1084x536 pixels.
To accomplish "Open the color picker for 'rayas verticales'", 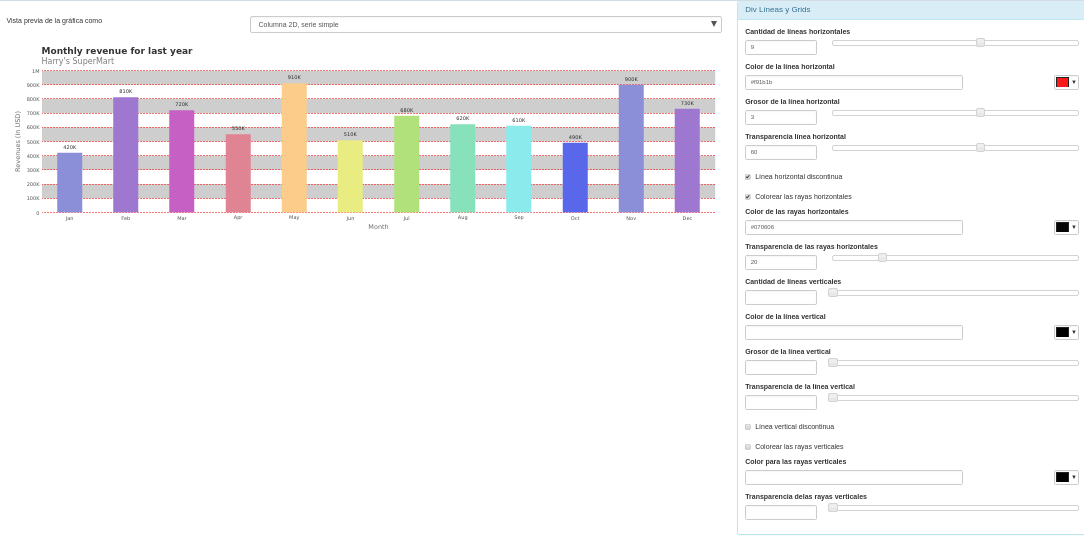I will [x=1066, y=477].
